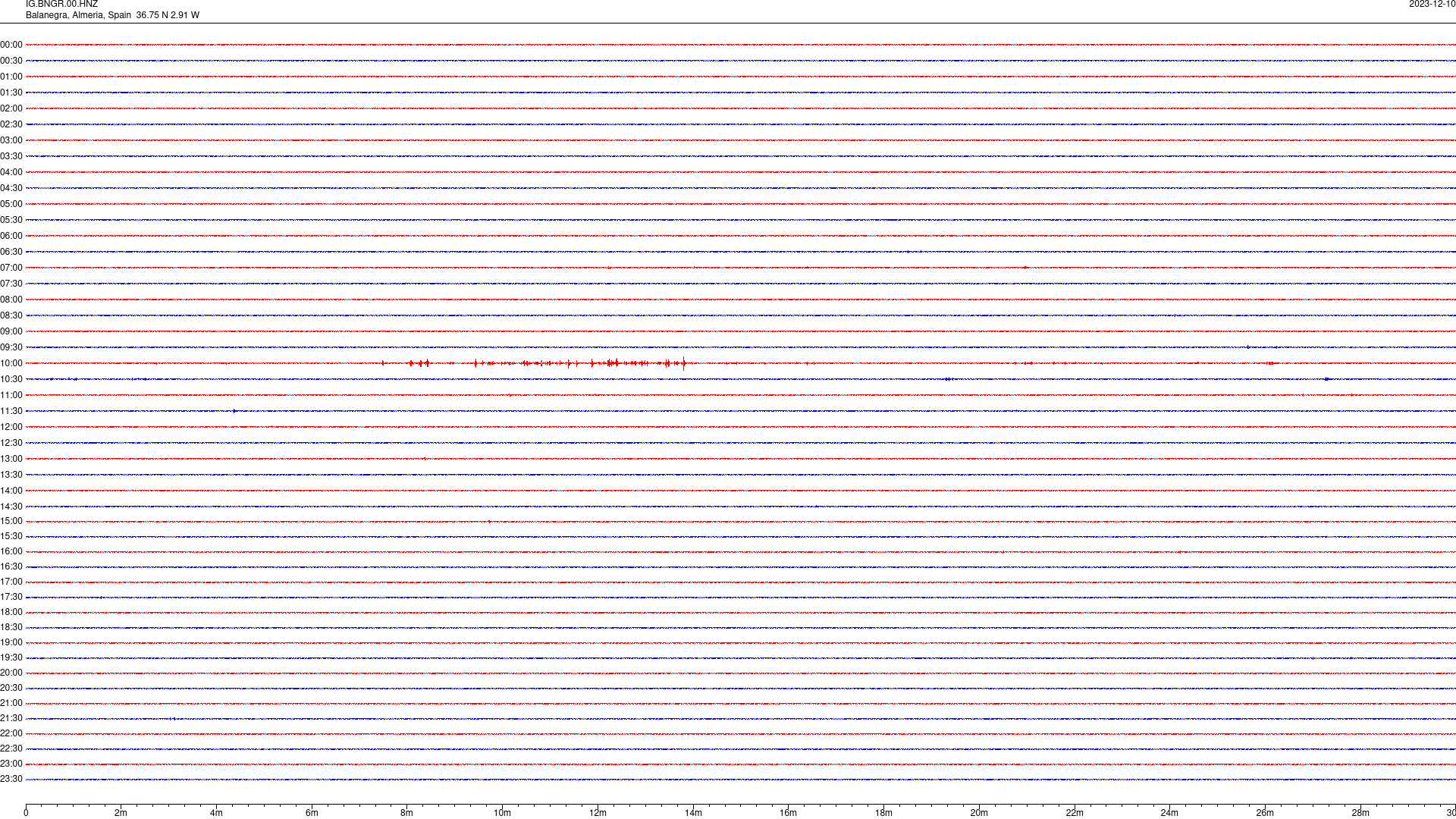Select the 00:00 trace time label
1456x819 pixels.
[x=11, y=45]
